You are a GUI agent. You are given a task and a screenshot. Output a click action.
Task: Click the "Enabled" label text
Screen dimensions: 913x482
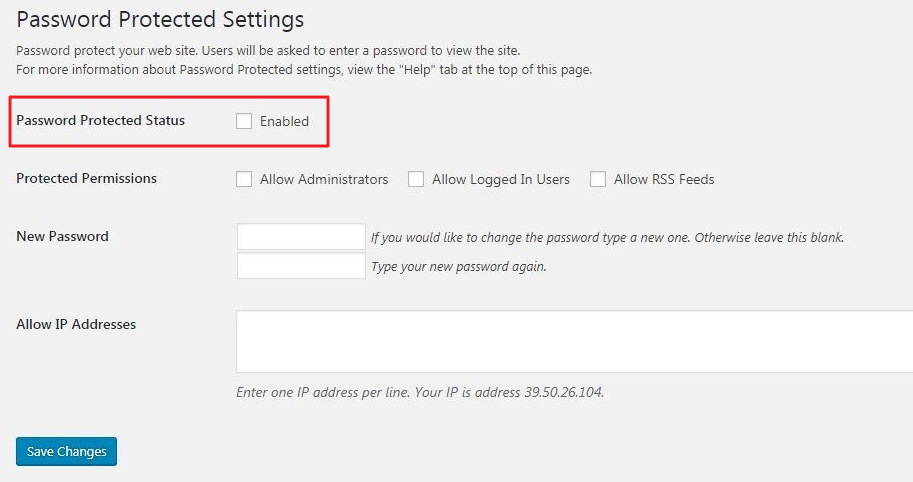tap(284, 121)
